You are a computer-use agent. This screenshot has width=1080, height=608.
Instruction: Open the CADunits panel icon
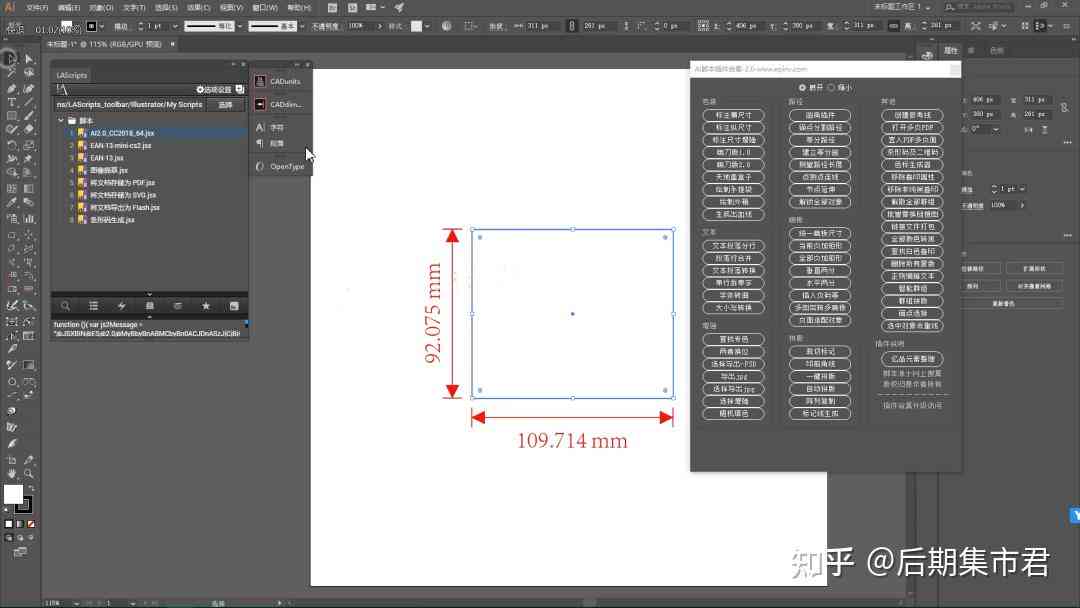(x=260, y=81)
